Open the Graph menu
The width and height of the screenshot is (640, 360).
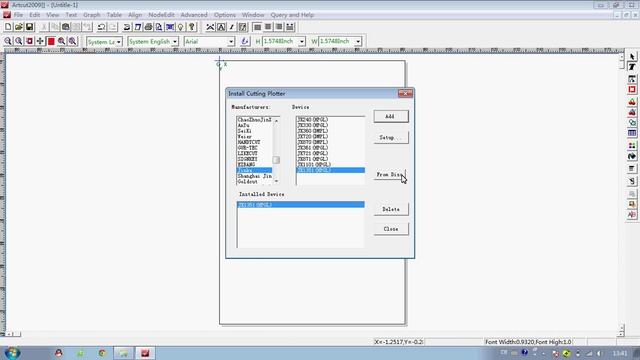[x=92, y=15]
